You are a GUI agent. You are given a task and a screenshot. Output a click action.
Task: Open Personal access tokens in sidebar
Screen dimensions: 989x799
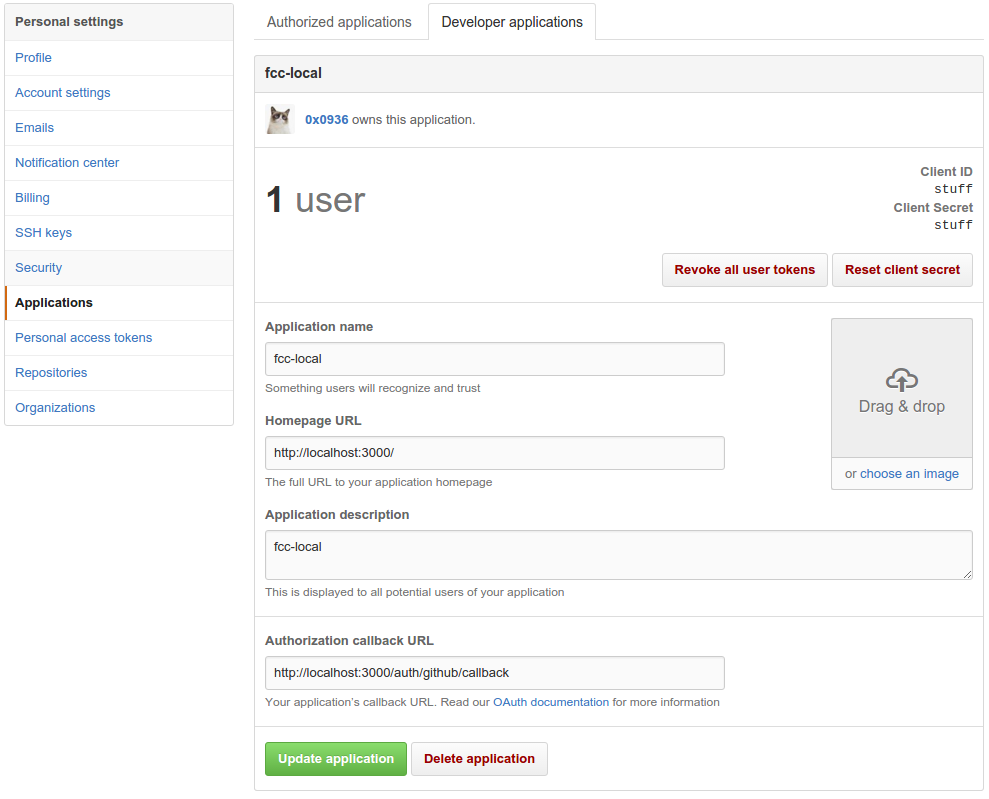point(83,338)
